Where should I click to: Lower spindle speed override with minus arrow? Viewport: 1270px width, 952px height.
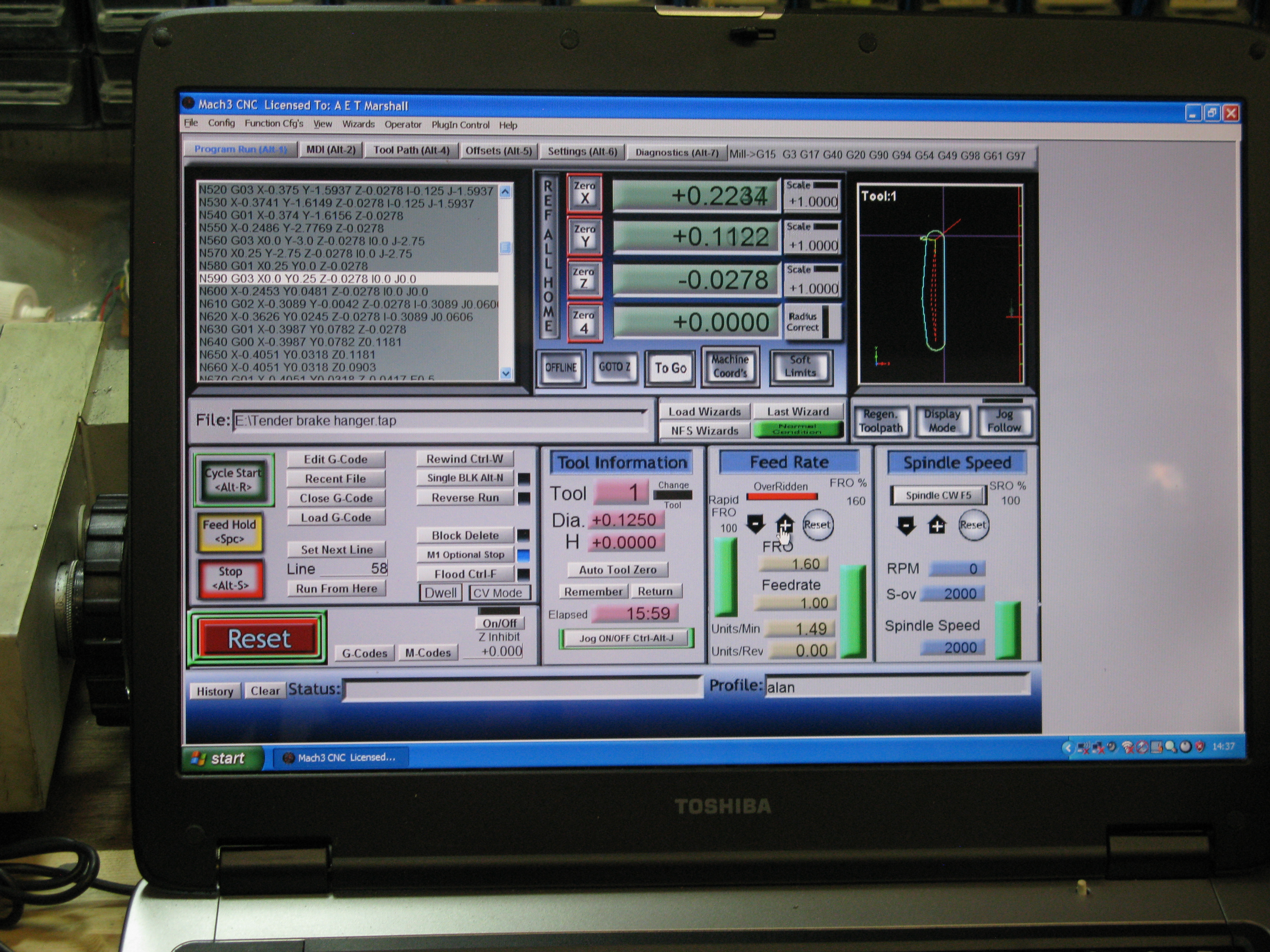pyautogui.click(x=906, y=525)
